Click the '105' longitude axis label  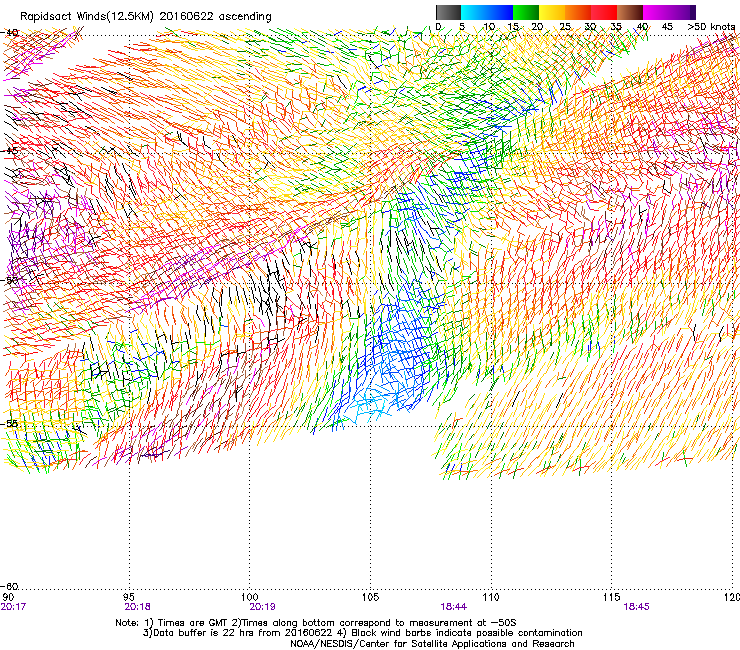tap(370, 597)
